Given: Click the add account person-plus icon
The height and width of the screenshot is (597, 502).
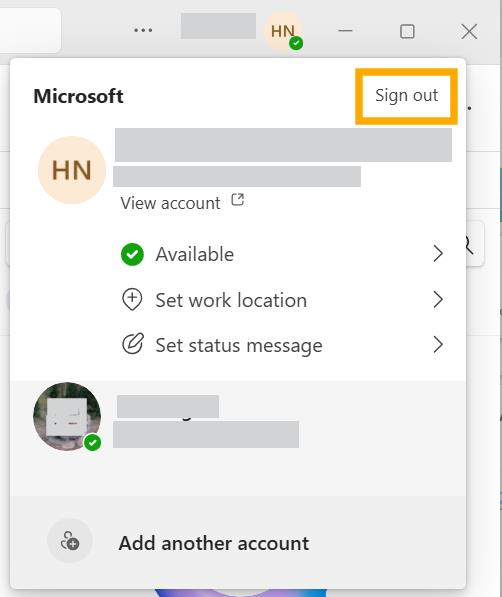Looking at the screenshot, I should point(70,541).
